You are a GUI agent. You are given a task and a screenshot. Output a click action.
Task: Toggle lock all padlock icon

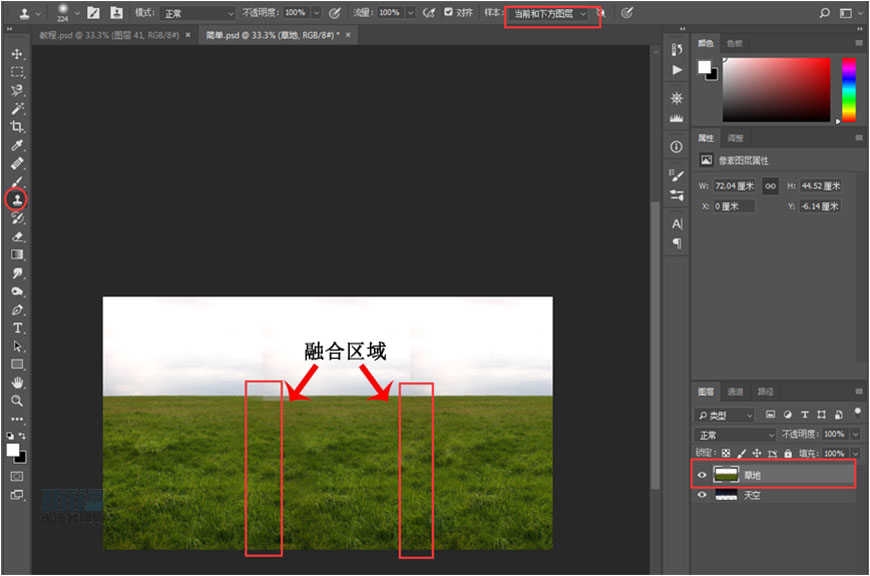coord(788,453)
